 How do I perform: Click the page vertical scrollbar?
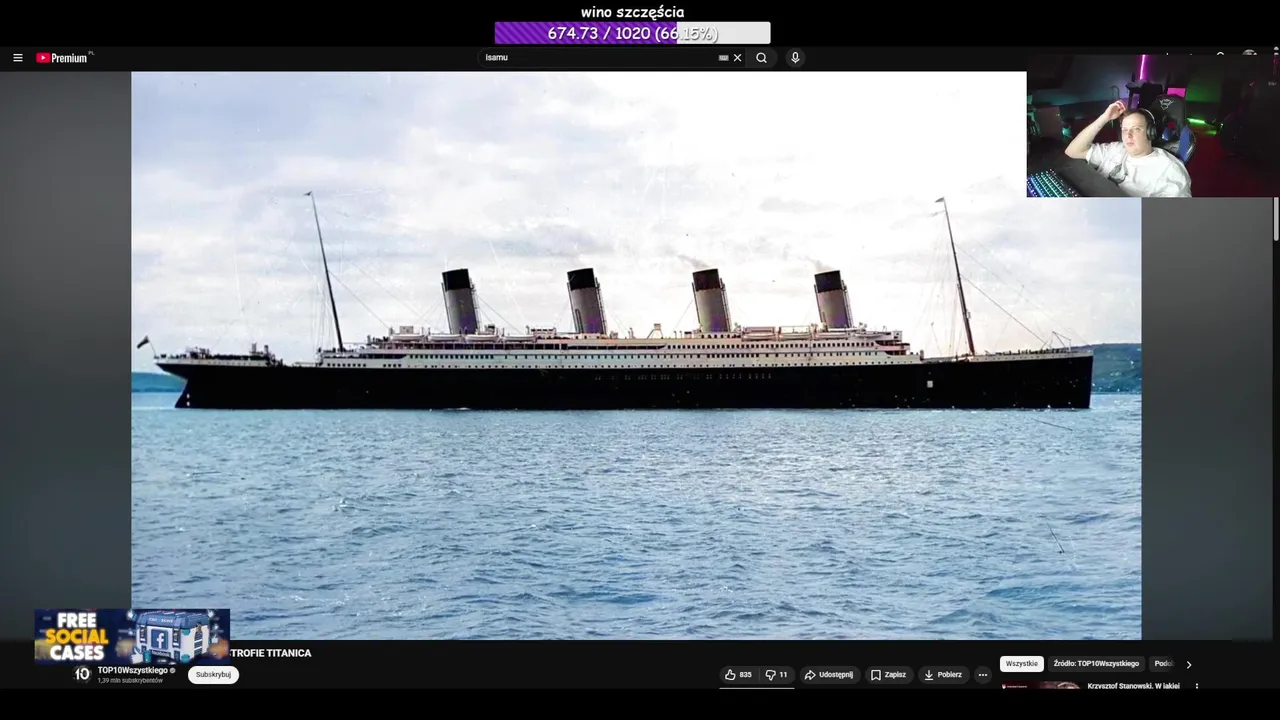click(1275, 218)
